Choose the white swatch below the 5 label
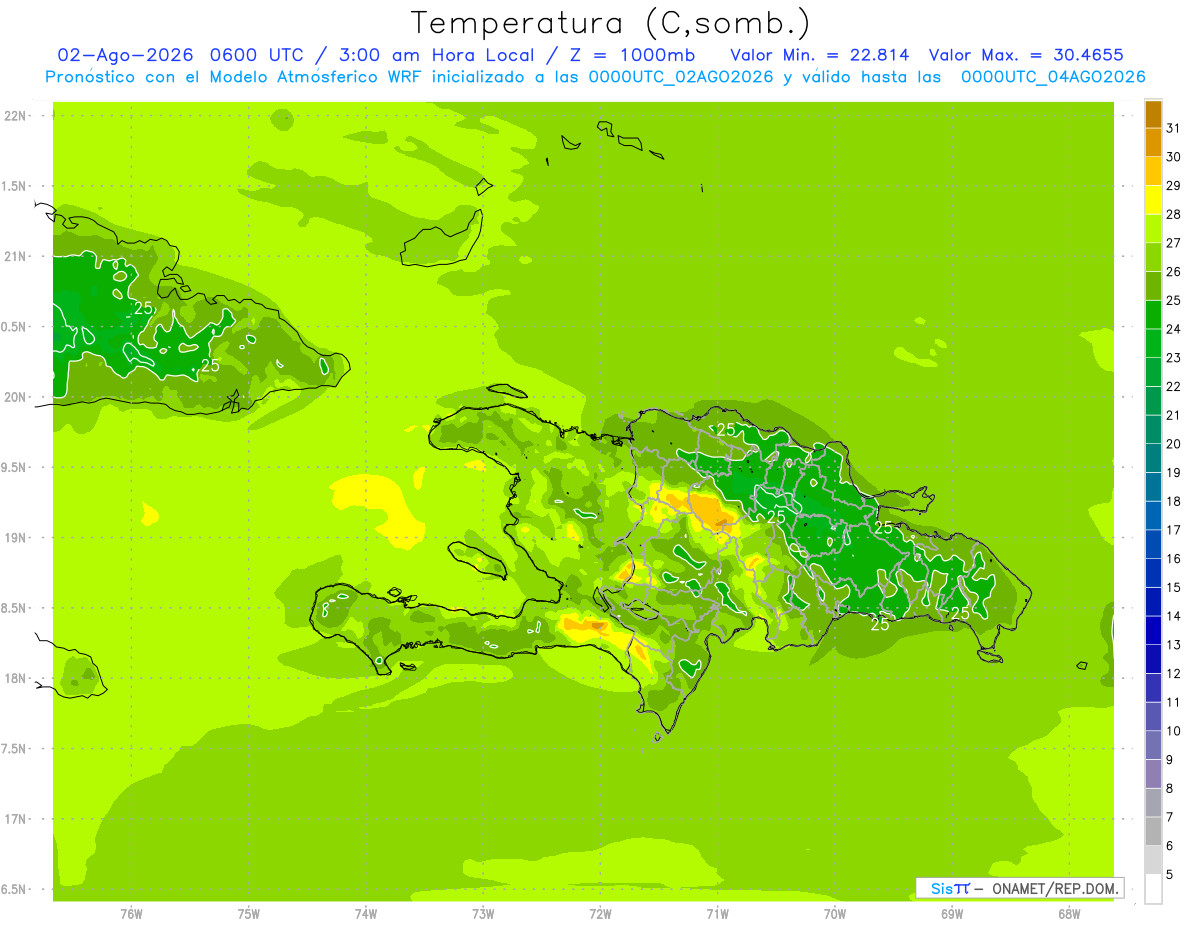The height and width of the screenshot is (927, 1200). click(1153, 889)
